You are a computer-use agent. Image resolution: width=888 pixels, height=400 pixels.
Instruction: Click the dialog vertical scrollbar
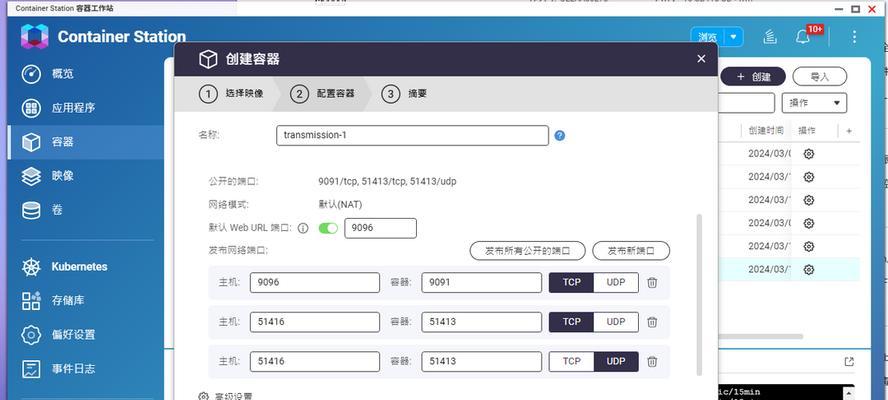699,295
